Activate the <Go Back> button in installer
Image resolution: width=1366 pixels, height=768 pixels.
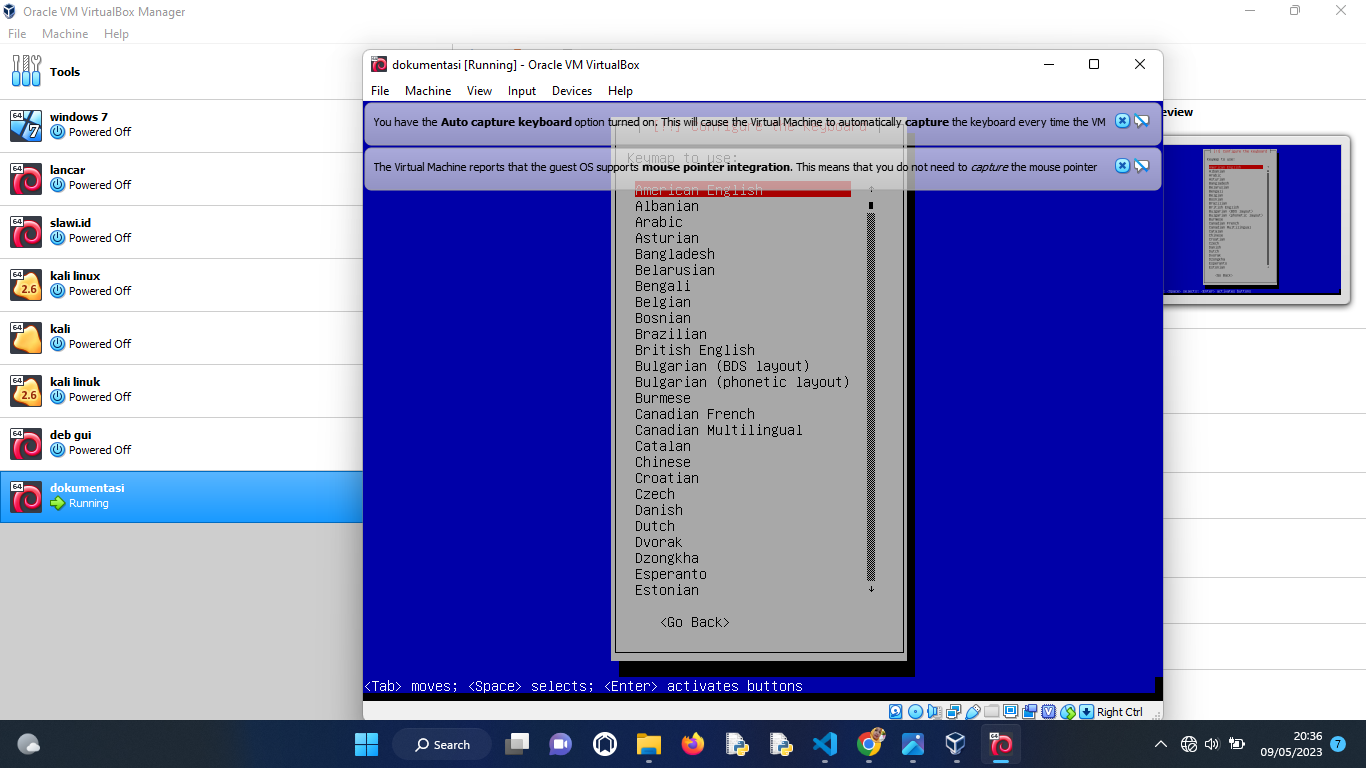click(x=695, y=622)
